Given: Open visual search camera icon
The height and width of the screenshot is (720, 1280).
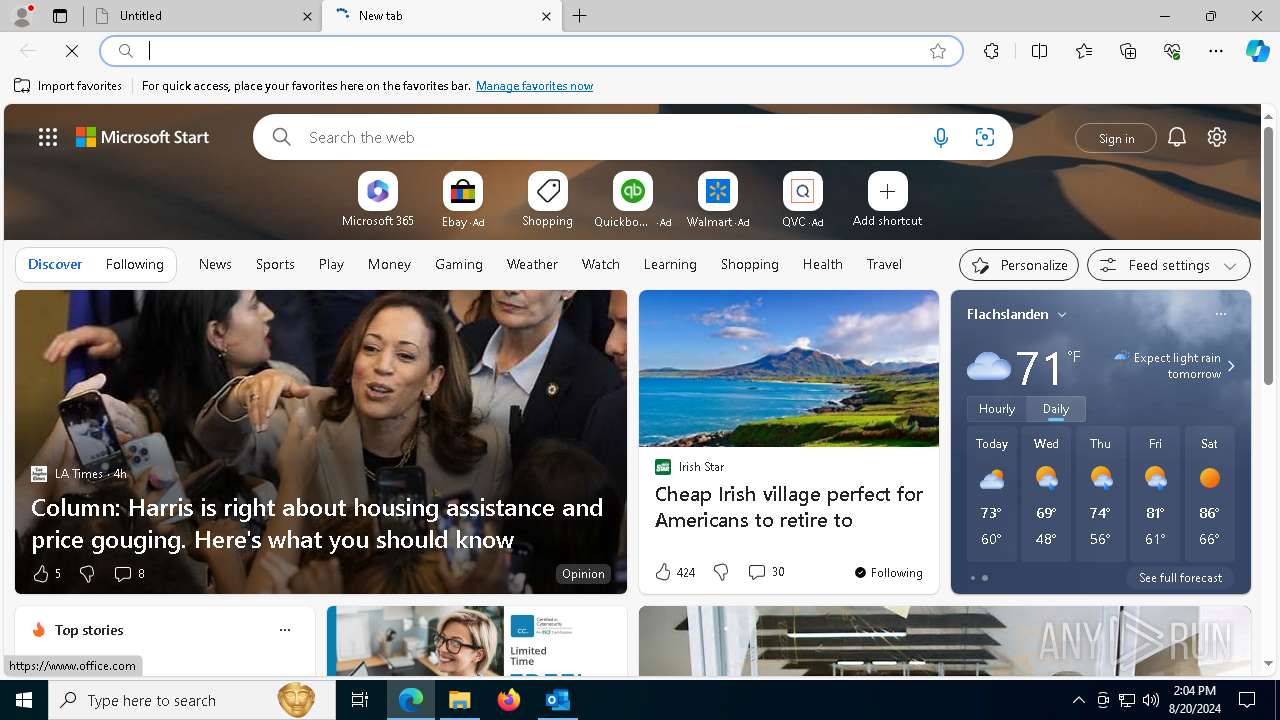Looking at the screenshot, I should click(x=984, y=138).
